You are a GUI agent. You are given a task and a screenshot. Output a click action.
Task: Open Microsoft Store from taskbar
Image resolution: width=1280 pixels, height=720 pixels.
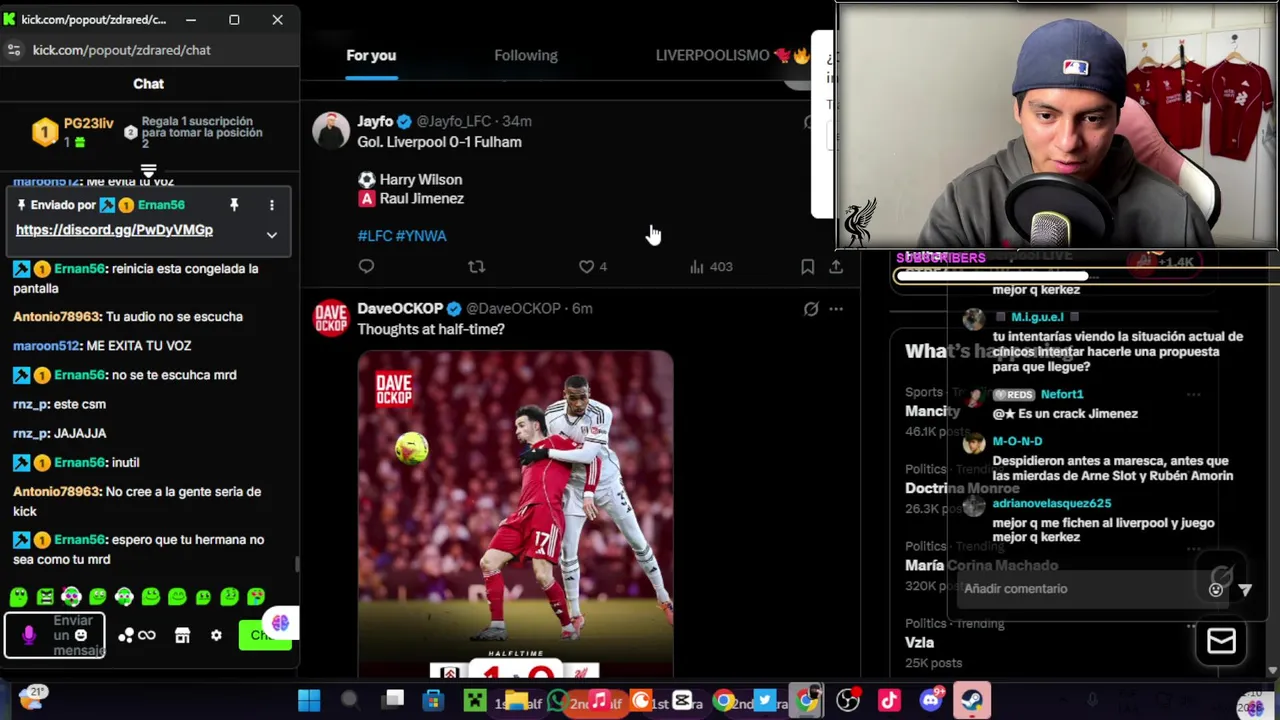433,701
